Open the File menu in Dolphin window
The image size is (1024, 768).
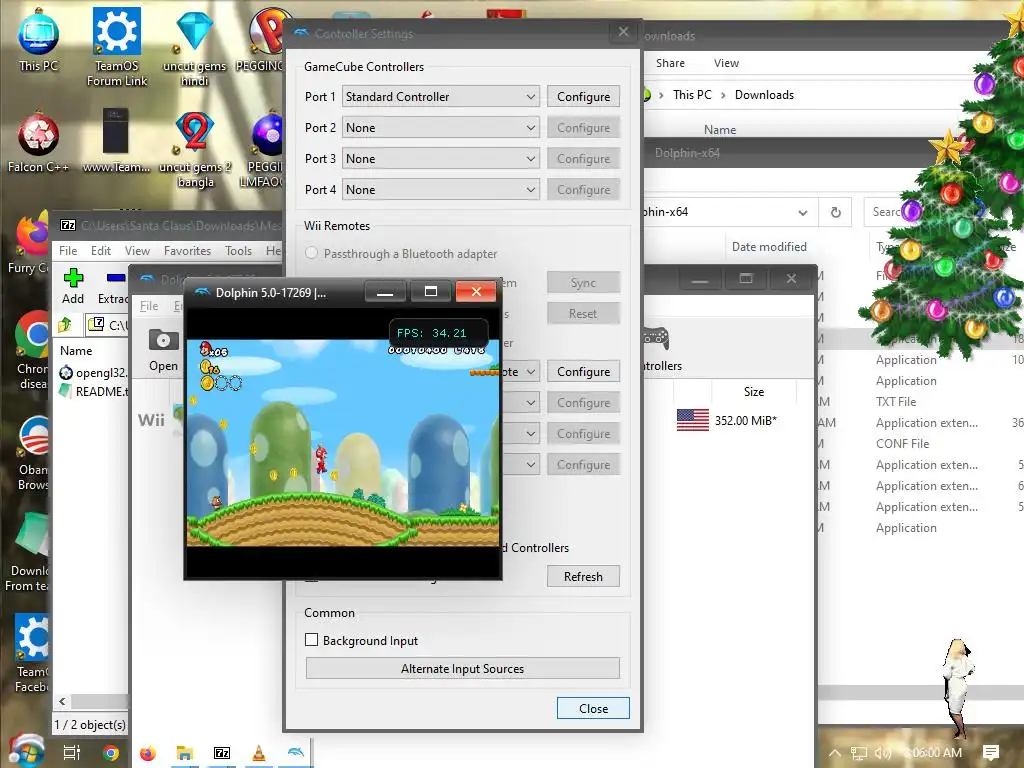149,306
